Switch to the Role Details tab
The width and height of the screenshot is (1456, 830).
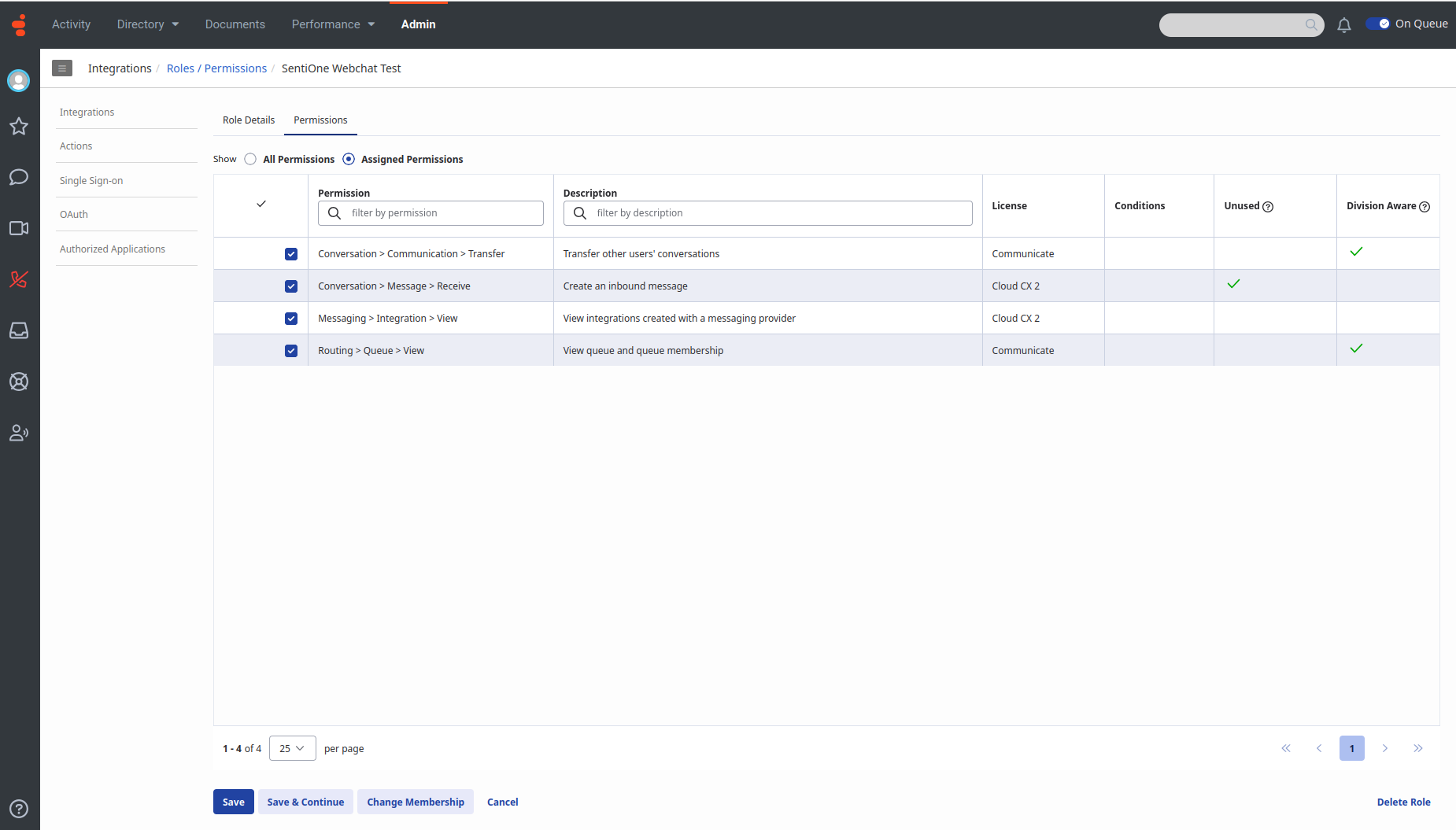pos(249,120)
